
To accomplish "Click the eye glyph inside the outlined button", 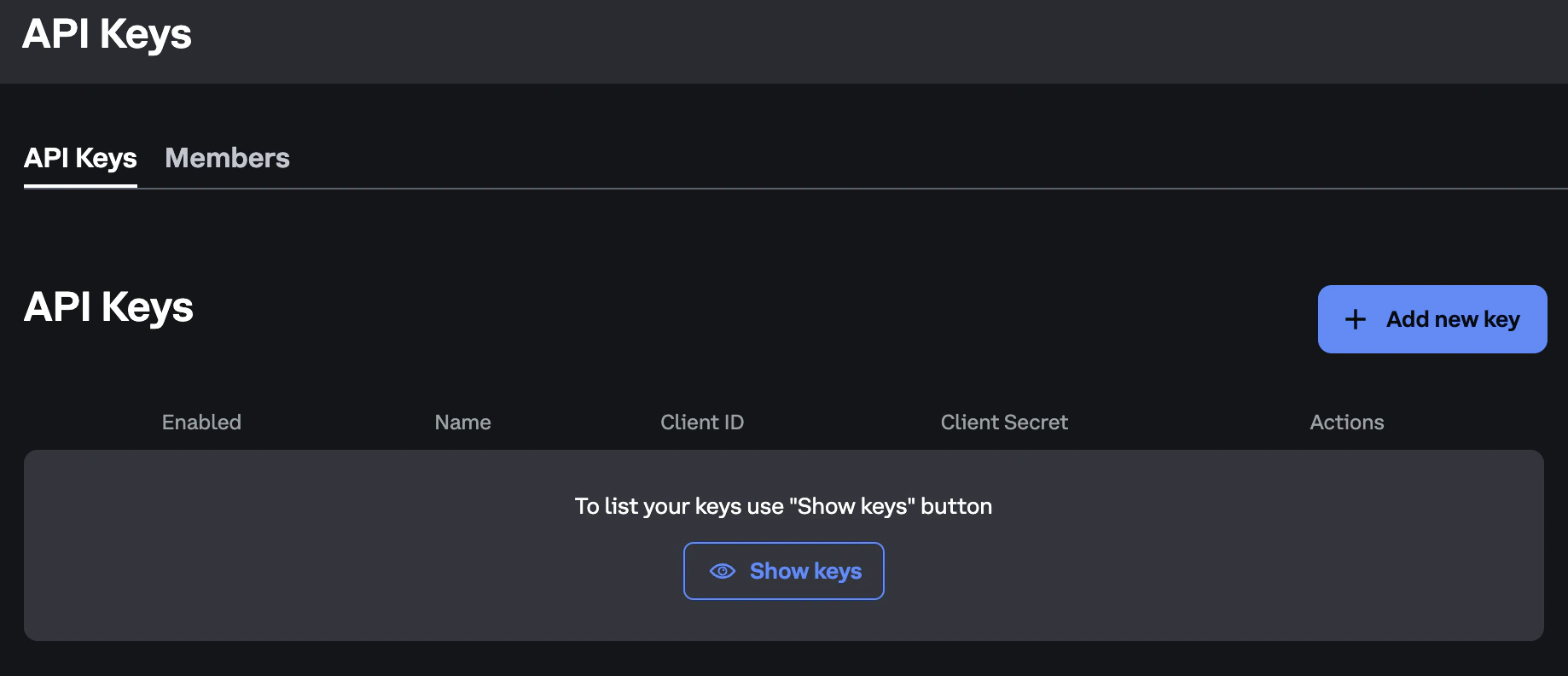I will 723,570.
